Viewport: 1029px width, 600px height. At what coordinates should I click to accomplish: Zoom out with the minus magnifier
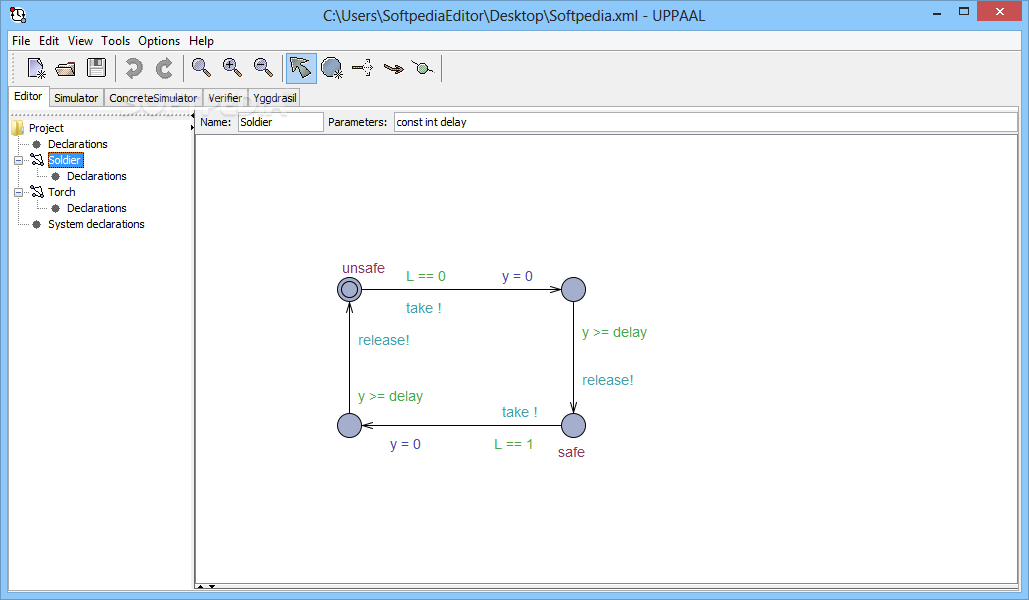point(263,68)
